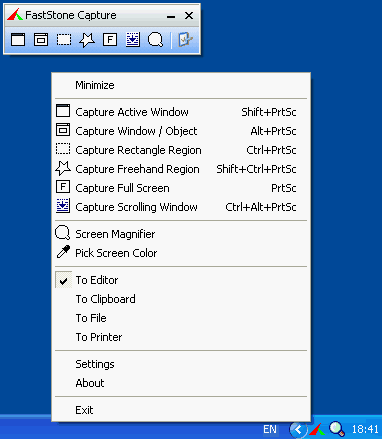Click Capture Full Screen 'F' toolbar icon
The image size is (382, 439).
click(x=110, y=40)
